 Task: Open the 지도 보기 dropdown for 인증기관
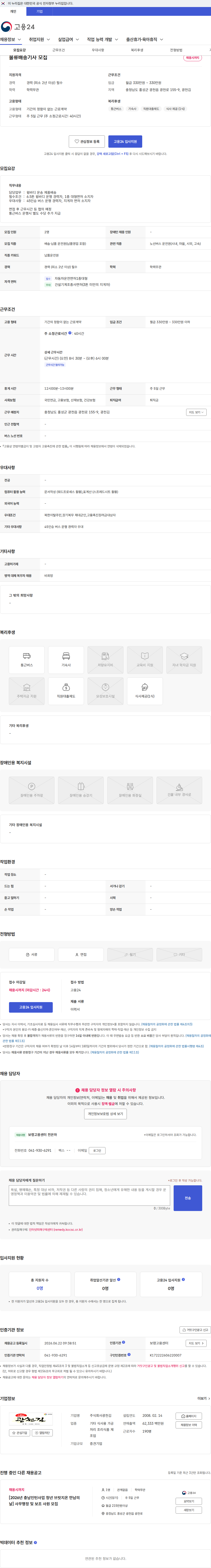pyautogui.click(x=196, y=1343)
